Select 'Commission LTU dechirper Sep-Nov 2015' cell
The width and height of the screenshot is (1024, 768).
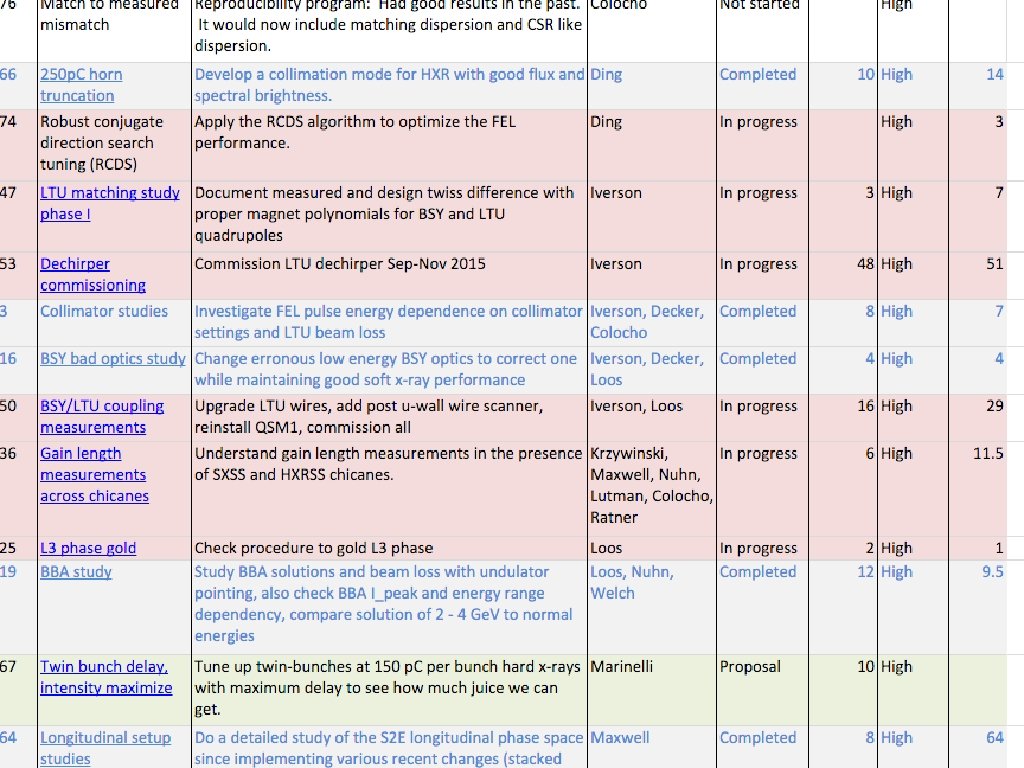pos(389,276)
